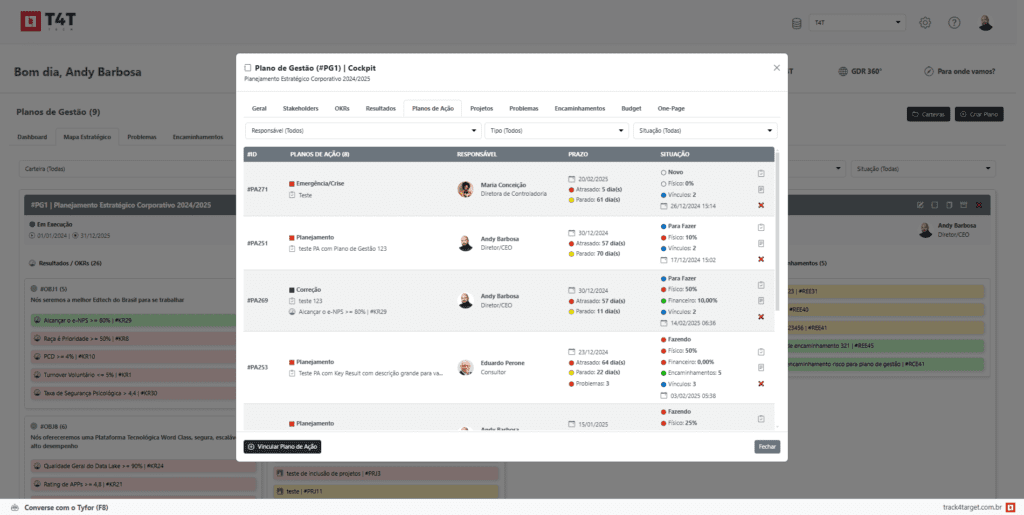Open the Tipo (Todos) dropdown
Viewport: 1024px width, 515px height.
tap(556, 130)
